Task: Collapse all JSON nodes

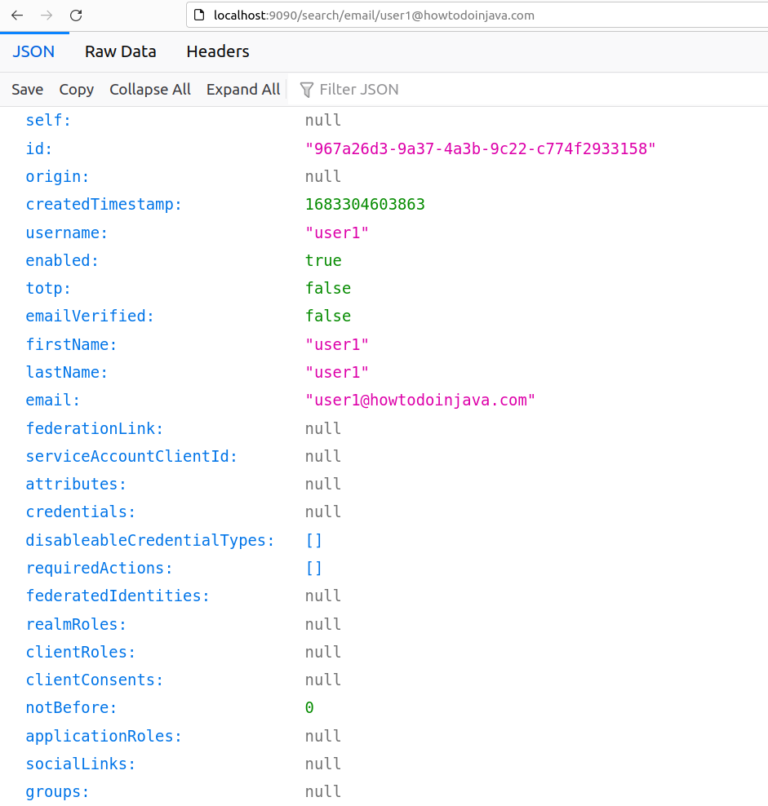Action: pos(150,89)
